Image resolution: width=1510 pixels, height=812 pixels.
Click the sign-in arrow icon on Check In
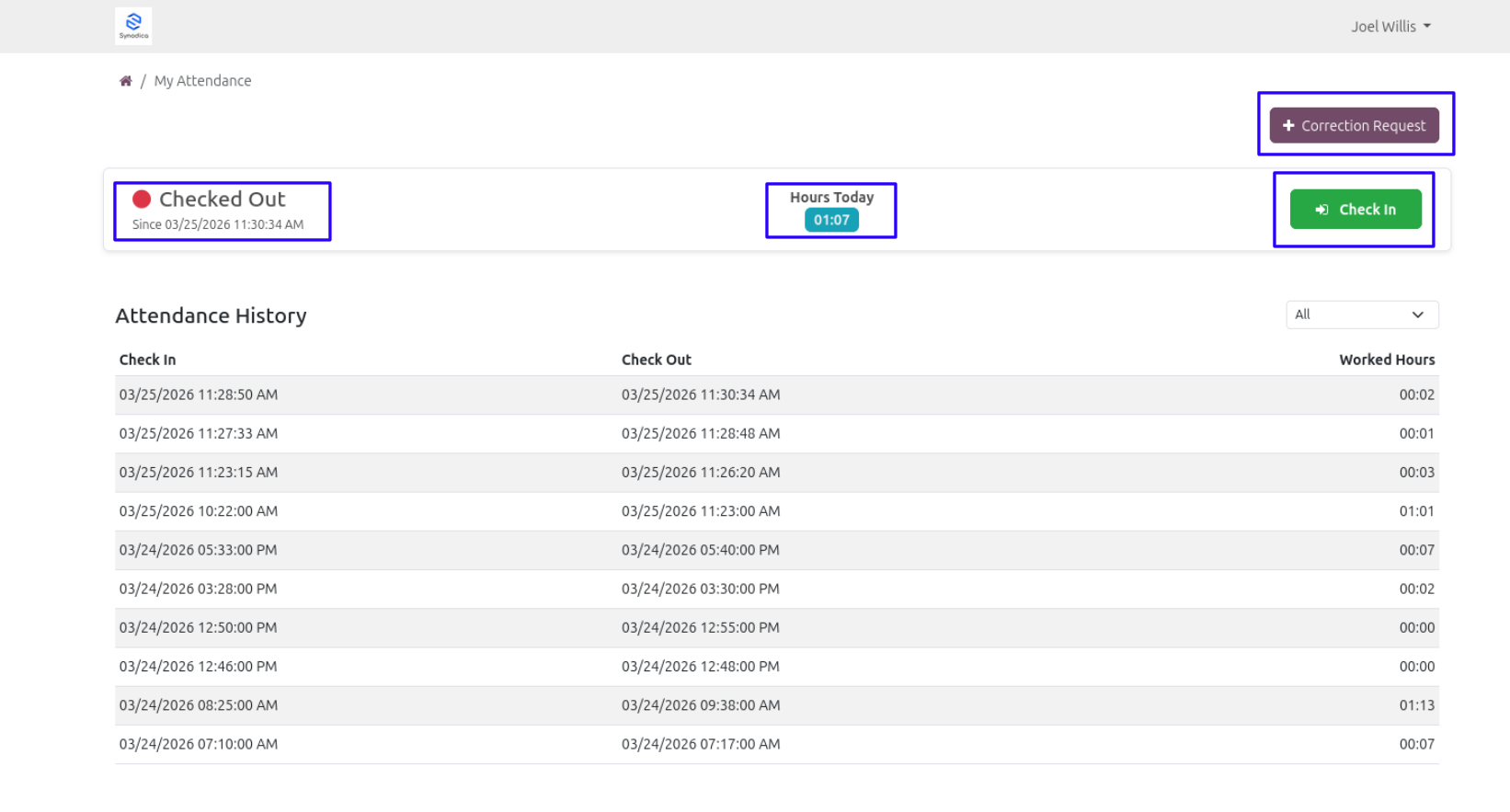1321,210
